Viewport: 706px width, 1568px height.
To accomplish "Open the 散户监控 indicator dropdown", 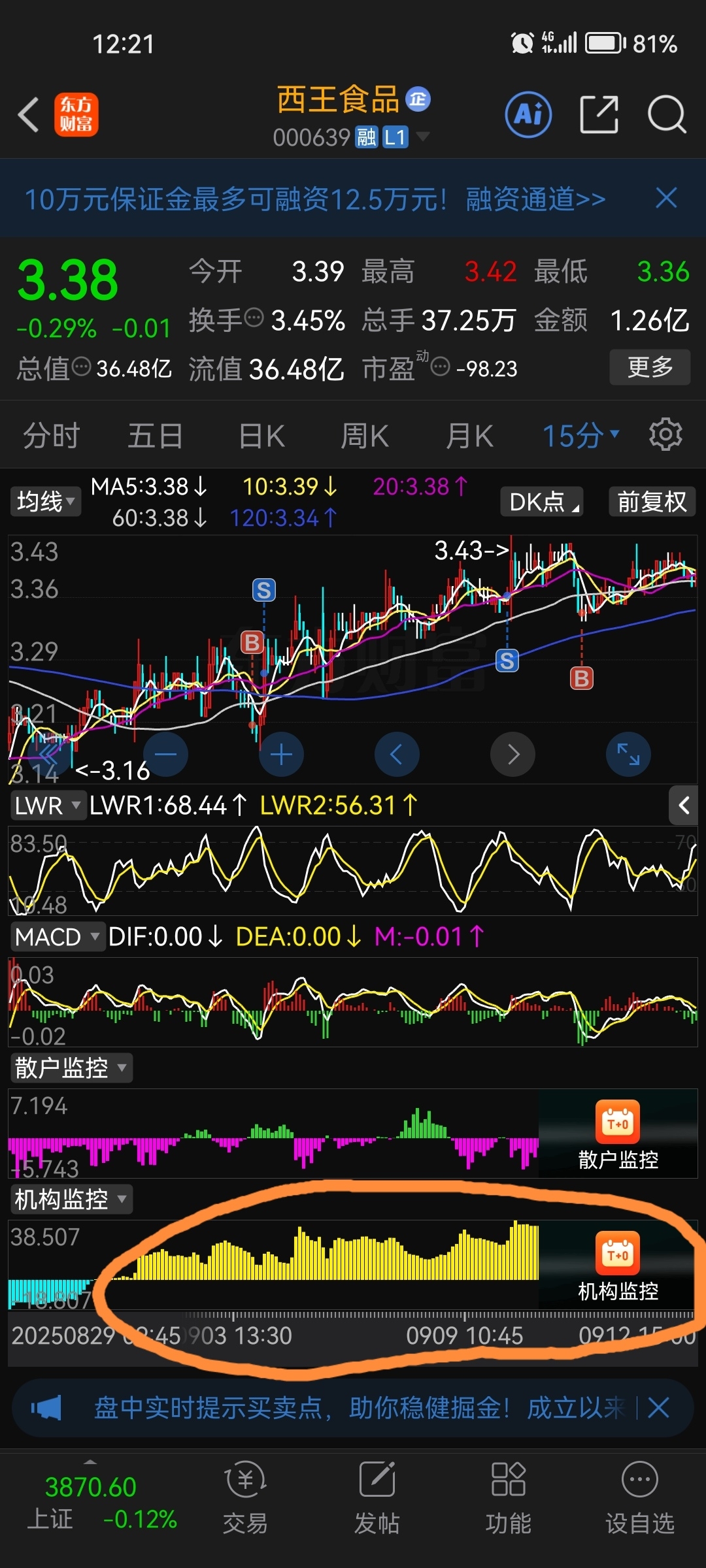I will pyautogui.click(x=71, y=1068).
